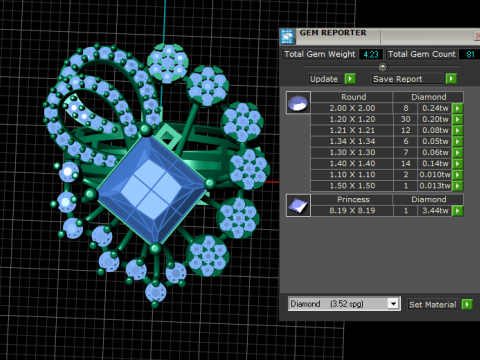Select the 1.50 X 1.50 size cell
The image size is (480, 360).
pyautogui.click(x=352, y=186)
